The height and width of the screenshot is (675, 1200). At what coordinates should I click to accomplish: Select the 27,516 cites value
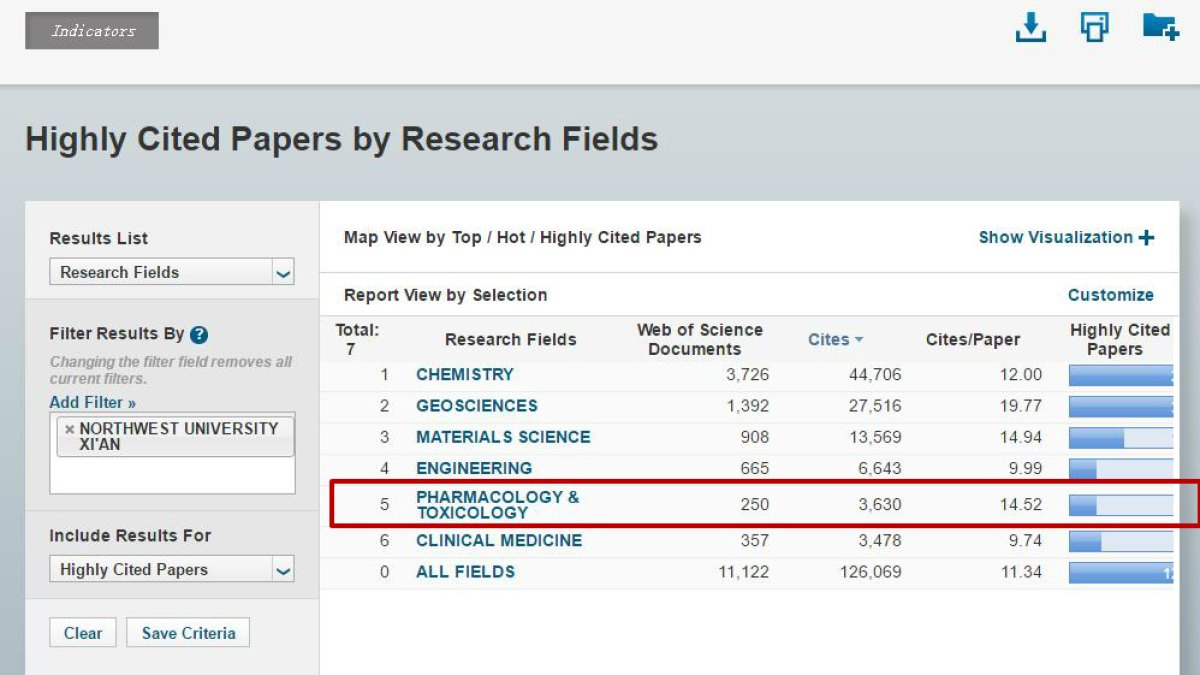point(874,405)
